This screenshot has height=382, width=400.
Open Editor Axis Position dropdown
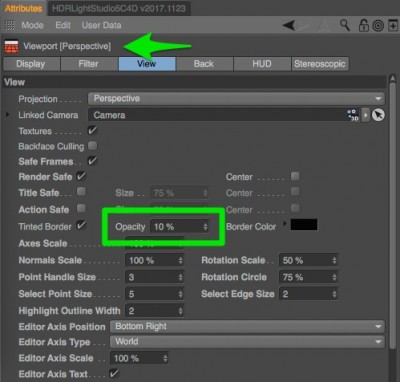click(247, 326)
